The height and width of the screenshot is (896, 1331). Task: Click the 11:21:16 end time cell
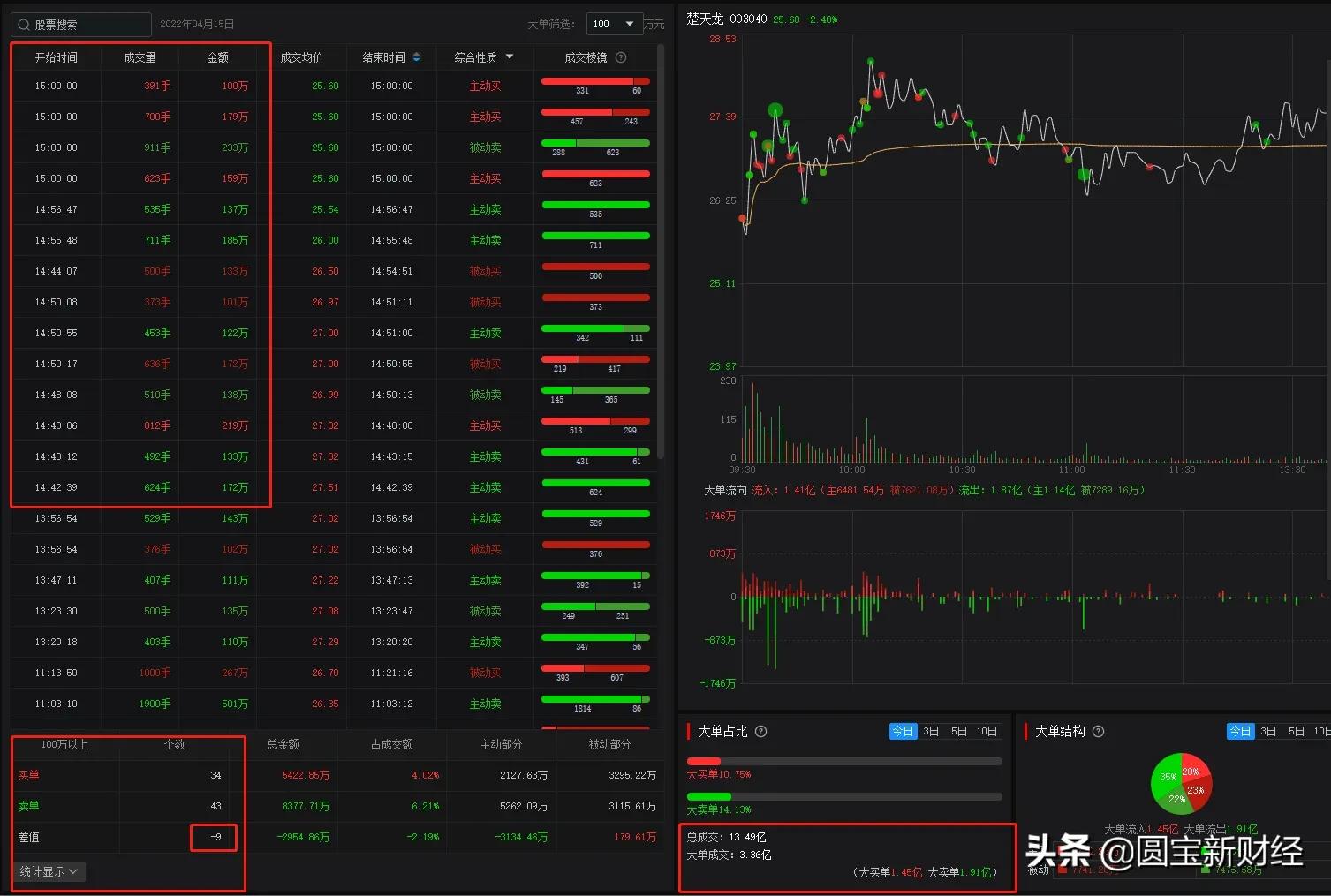391,673
